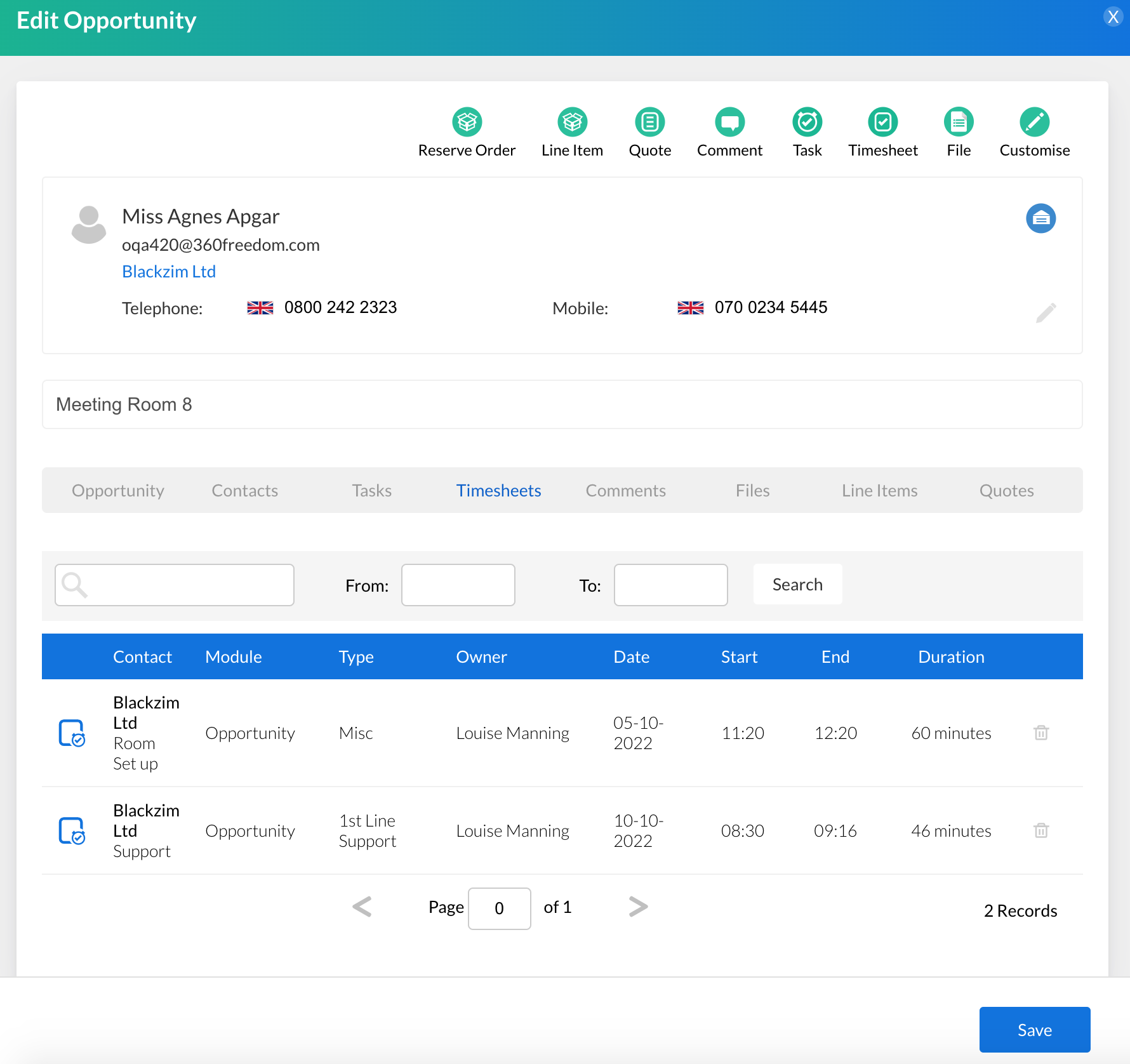The image size is (1130, 1064).
Task: Open the Blackzim Ltd company link
Action: [169, 272]
